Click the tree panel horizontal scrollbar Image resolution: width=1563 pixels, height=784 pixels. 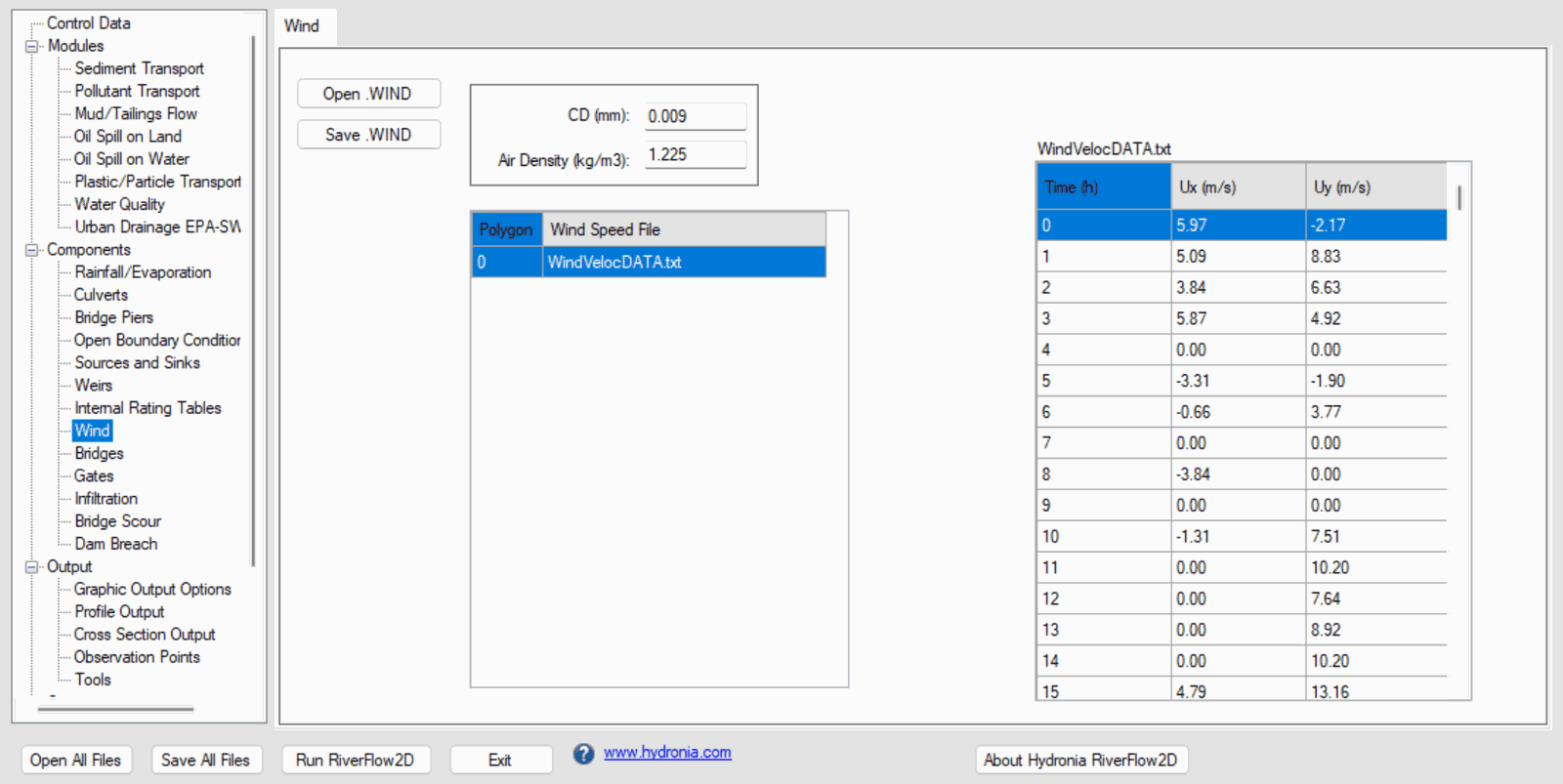pyautogui.click(x=115, y=710)
